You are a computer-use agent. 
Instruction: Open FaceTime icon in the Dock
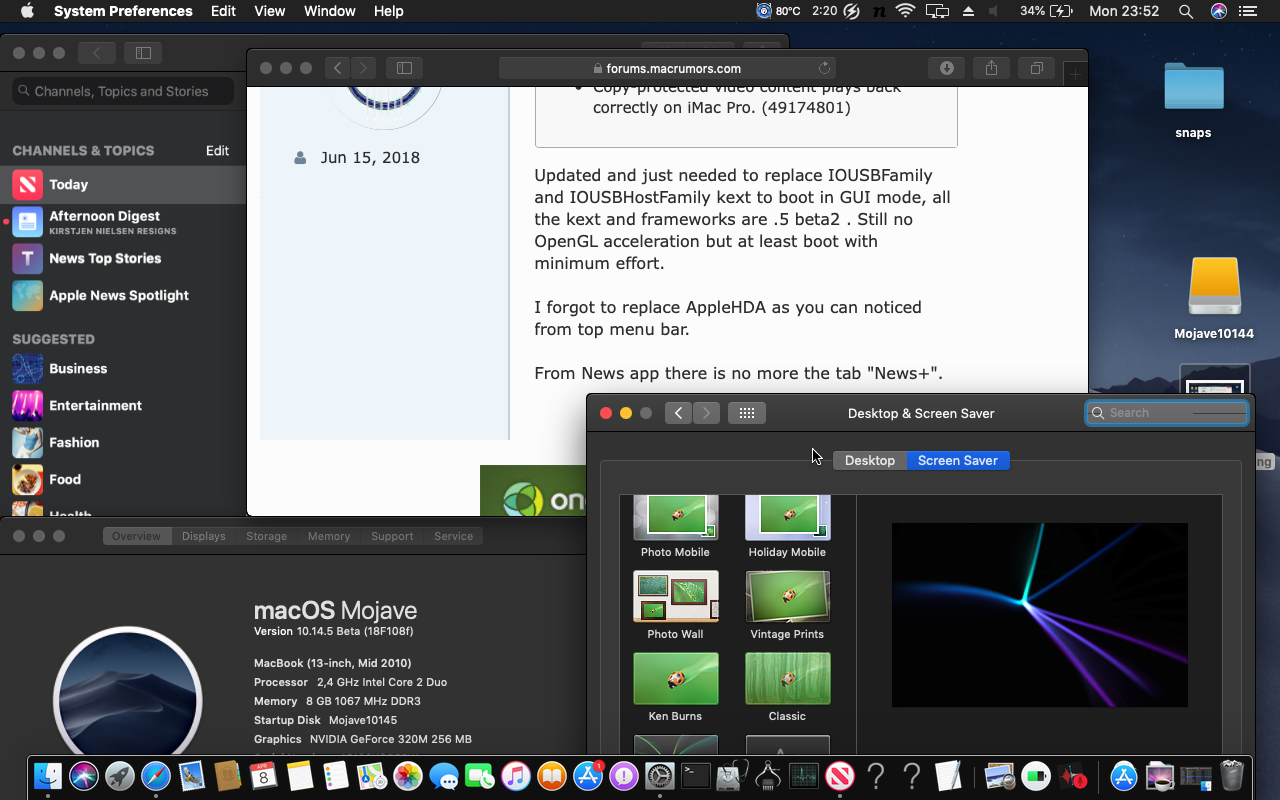480,776
